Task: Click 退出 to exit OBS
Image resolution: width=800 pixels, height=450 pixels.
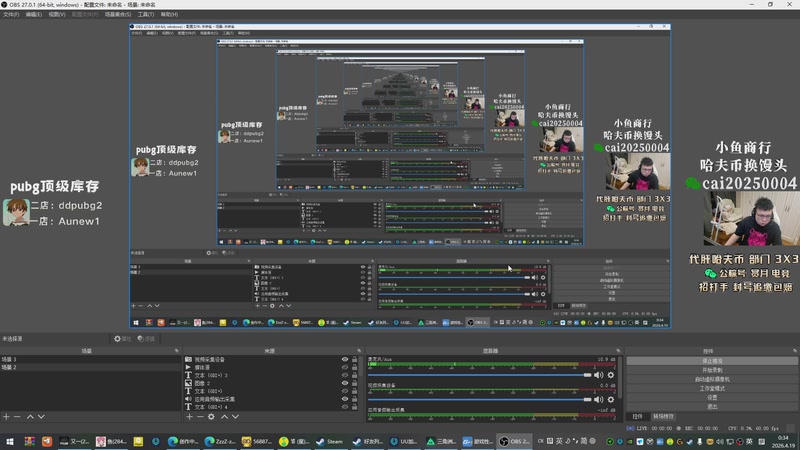Action: click(712, 407)
